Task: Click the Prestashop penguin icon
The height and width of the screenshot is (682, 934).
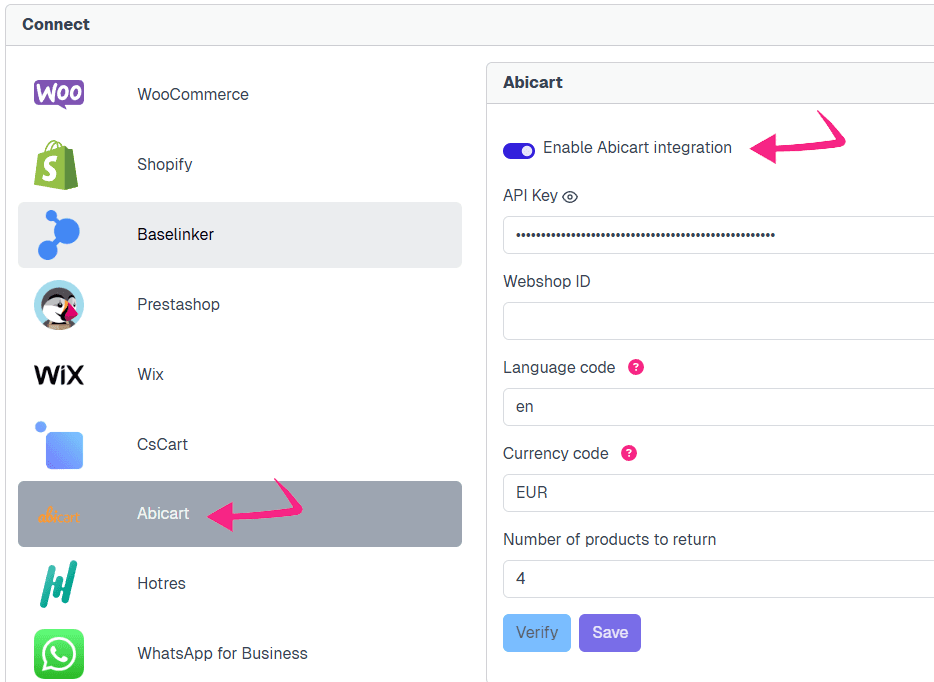Action: click(59, 305)
